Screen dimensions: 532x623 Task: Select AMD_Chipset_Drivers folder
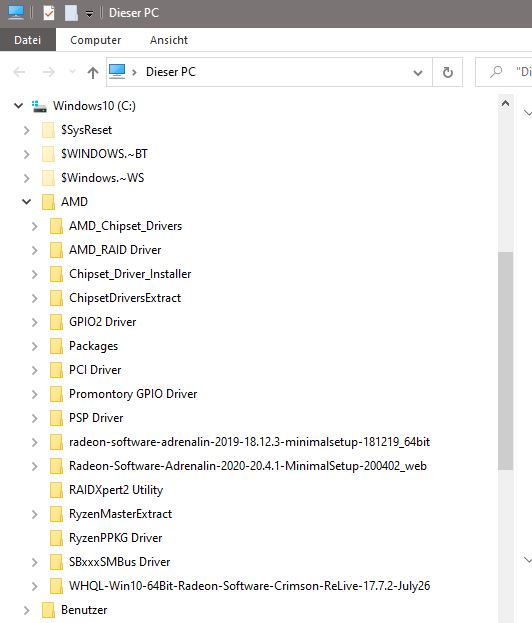coord(126,226)
